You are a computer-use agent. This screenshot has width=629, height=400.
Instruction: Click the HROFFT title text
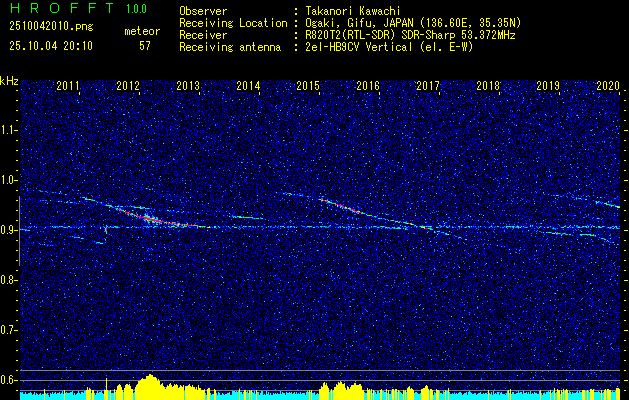pos(62,8)
